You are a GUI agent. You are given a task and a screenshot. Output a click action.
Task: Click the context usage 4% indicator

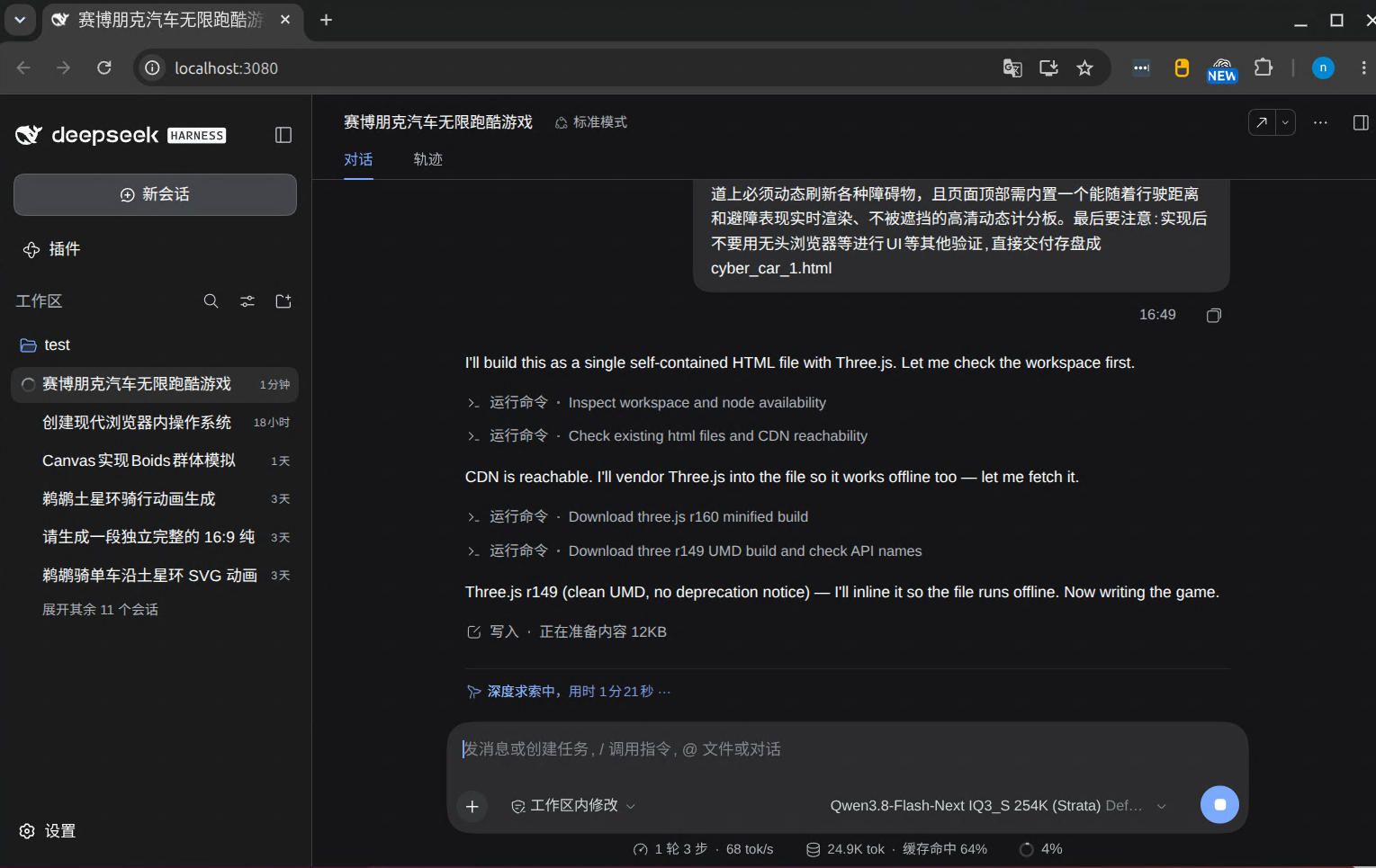(x=1041, y=849)
